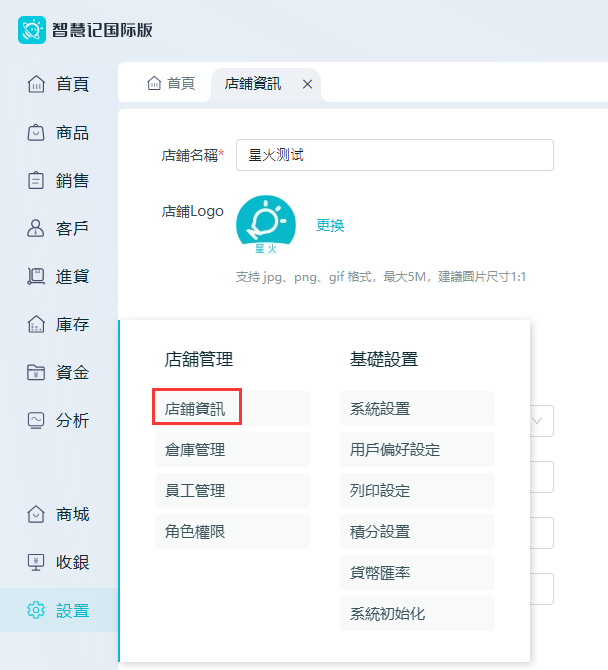Close the 店鋪資訊 tab
The height and width of the screenshot is (670, 608).
(x=307, y=84)
